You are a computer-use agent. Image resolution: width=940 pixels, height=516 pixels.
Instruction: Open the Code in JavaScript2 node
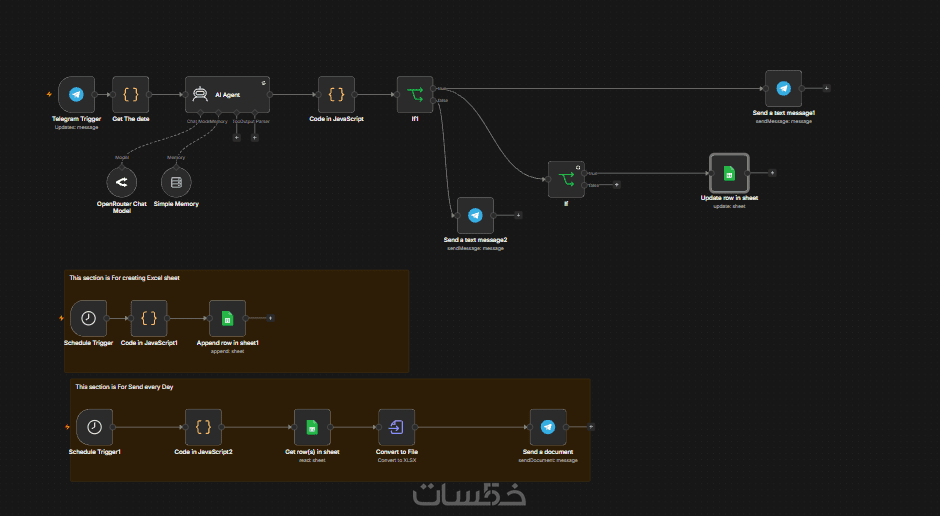(203, 427)
